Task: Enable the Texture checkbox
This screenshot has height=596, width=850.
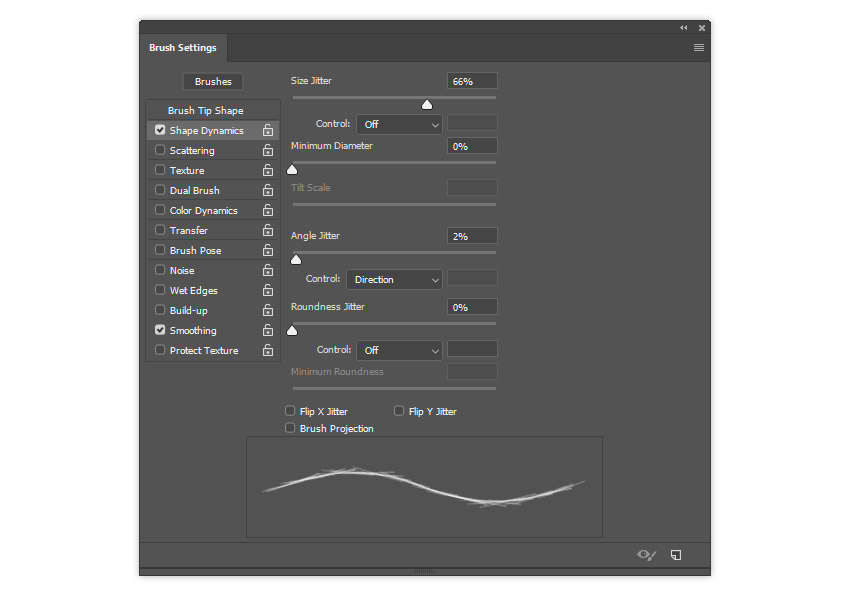Action: [x=160, y=170]
